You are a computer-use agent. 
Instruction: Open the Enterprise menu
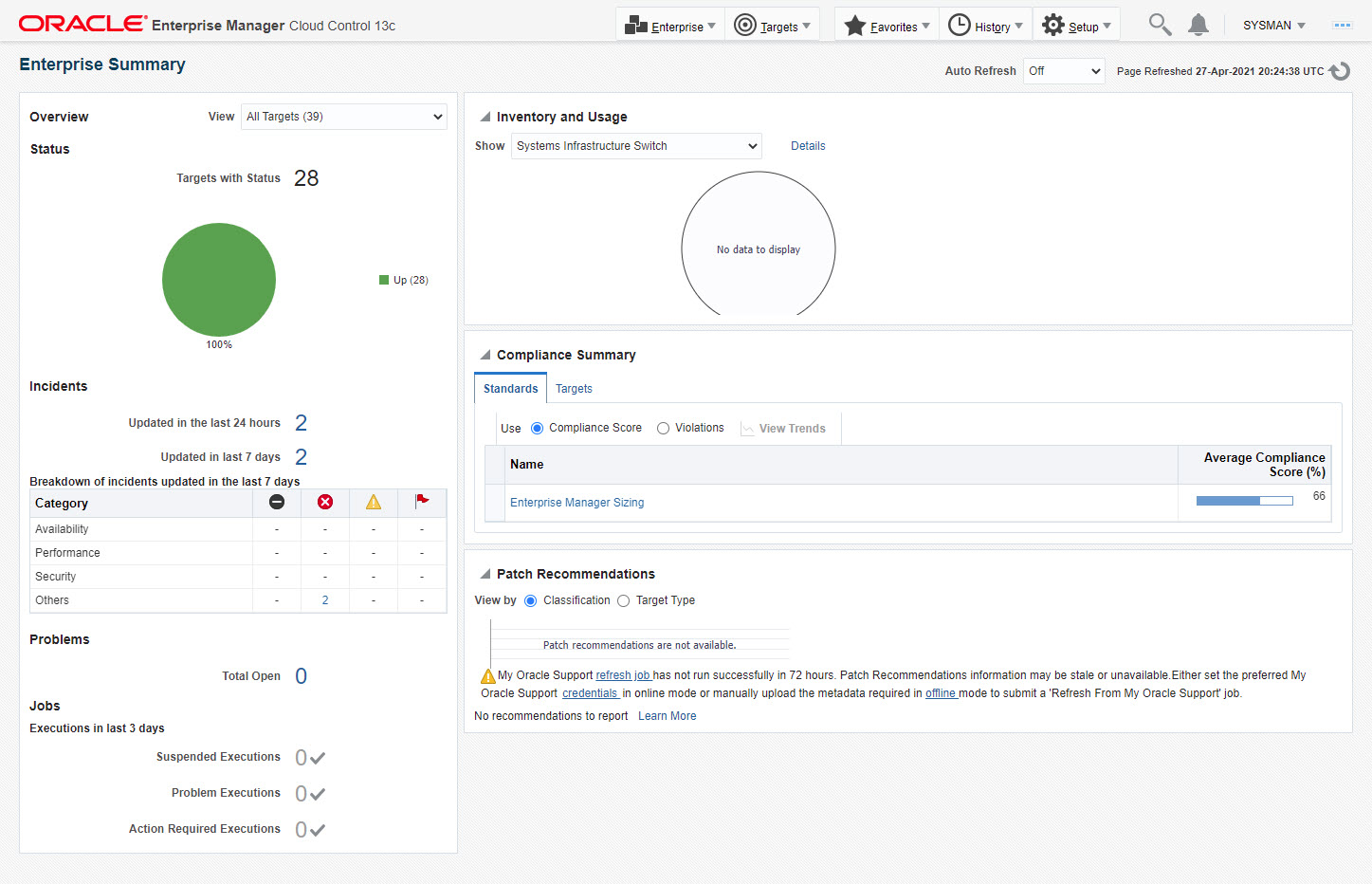click(670, 26)
